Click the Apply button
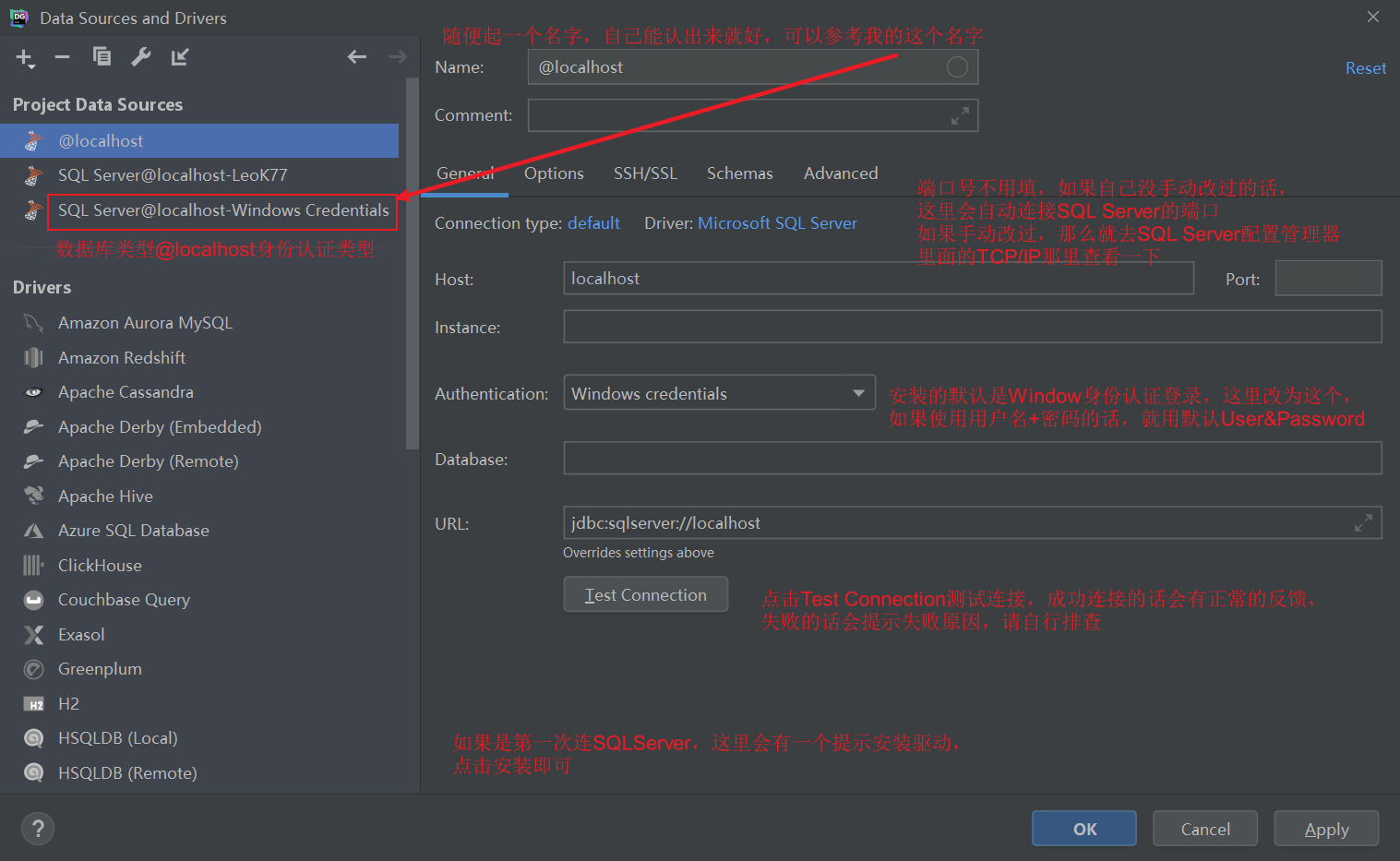Screen dimensions: 1400x861 point(1326,829)
